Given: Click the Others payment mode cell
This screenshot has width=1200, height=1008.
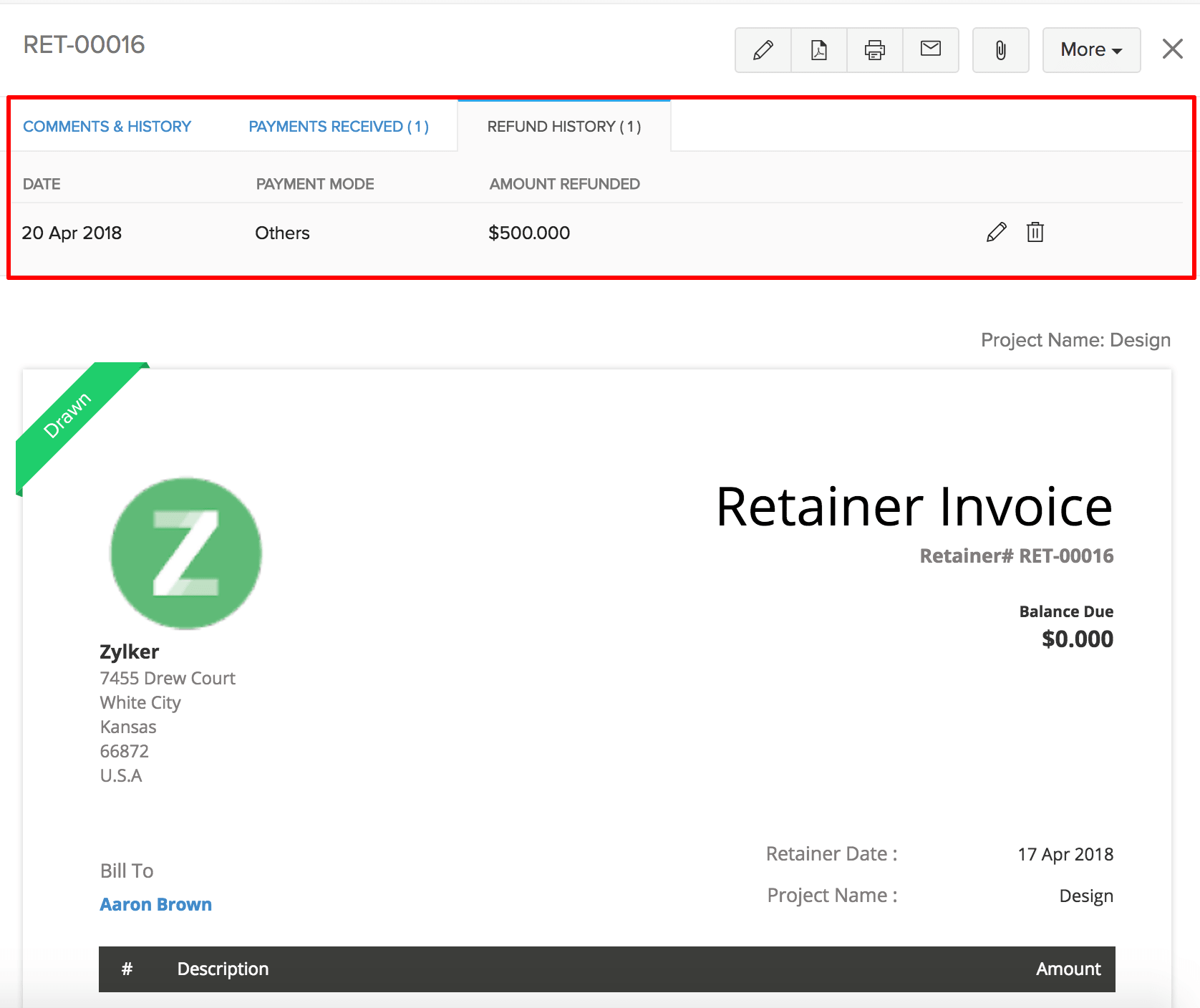Looking at the screenshot, I should (x=282, y=233).
